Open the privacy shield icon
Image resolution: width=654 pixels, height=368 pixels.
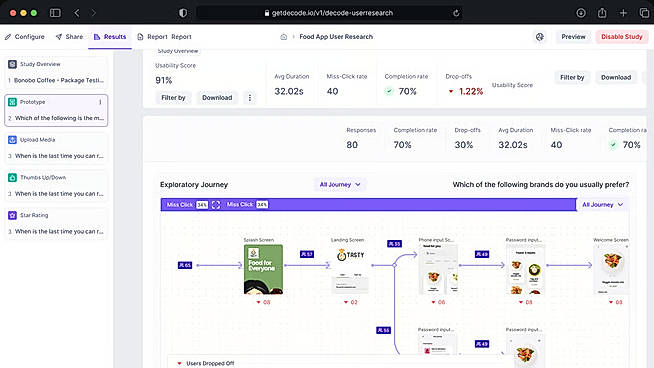click(183, 13)
